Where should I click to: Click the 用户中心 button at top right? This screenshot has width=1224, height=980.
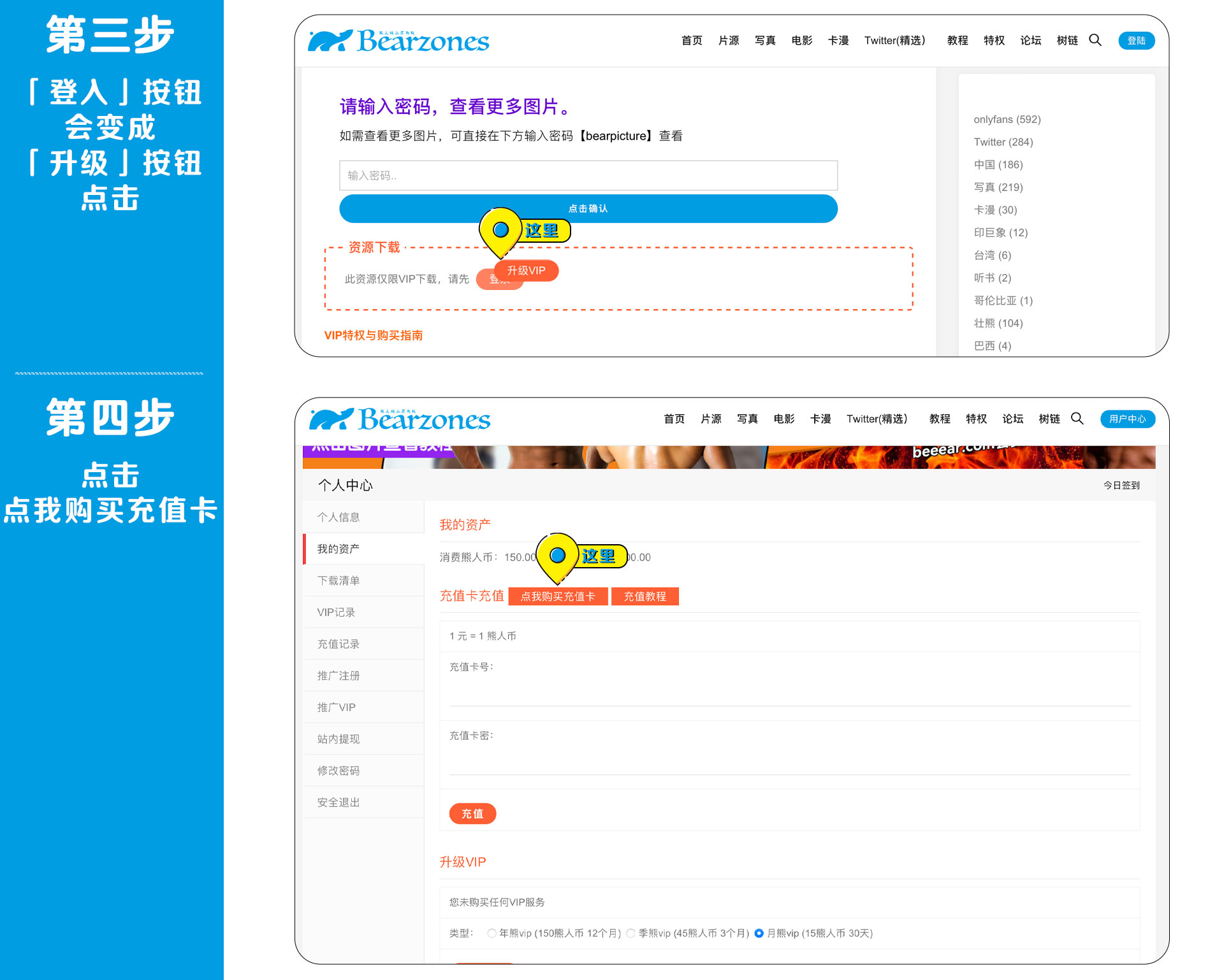pyautogui.click(x=1127, y=419)
